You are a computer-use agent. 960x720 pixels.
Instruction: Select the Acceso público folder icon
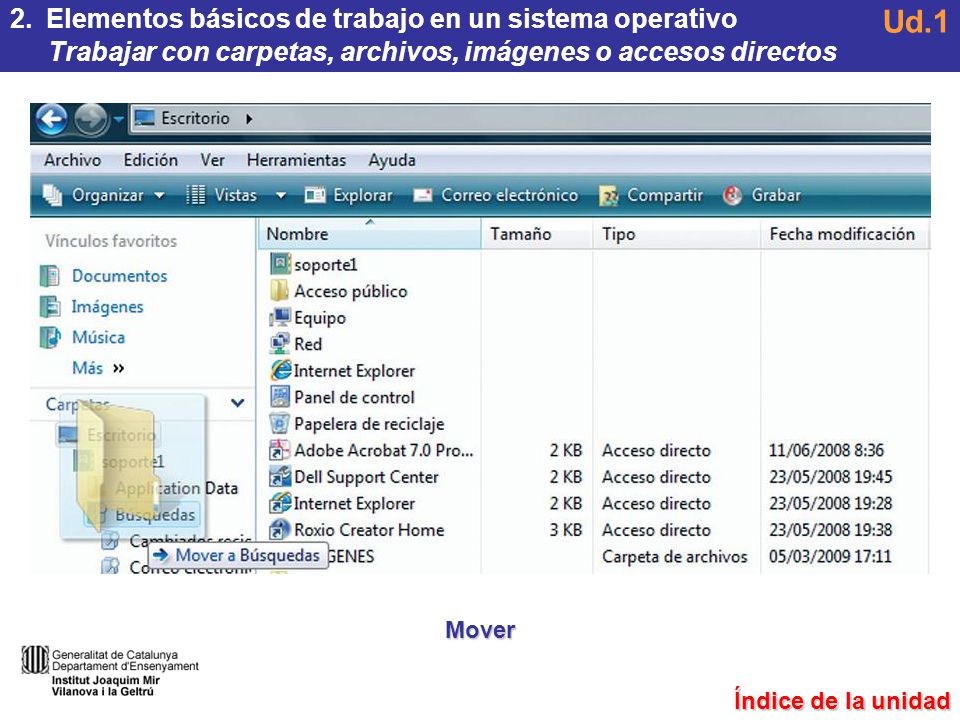pos(279,291)
